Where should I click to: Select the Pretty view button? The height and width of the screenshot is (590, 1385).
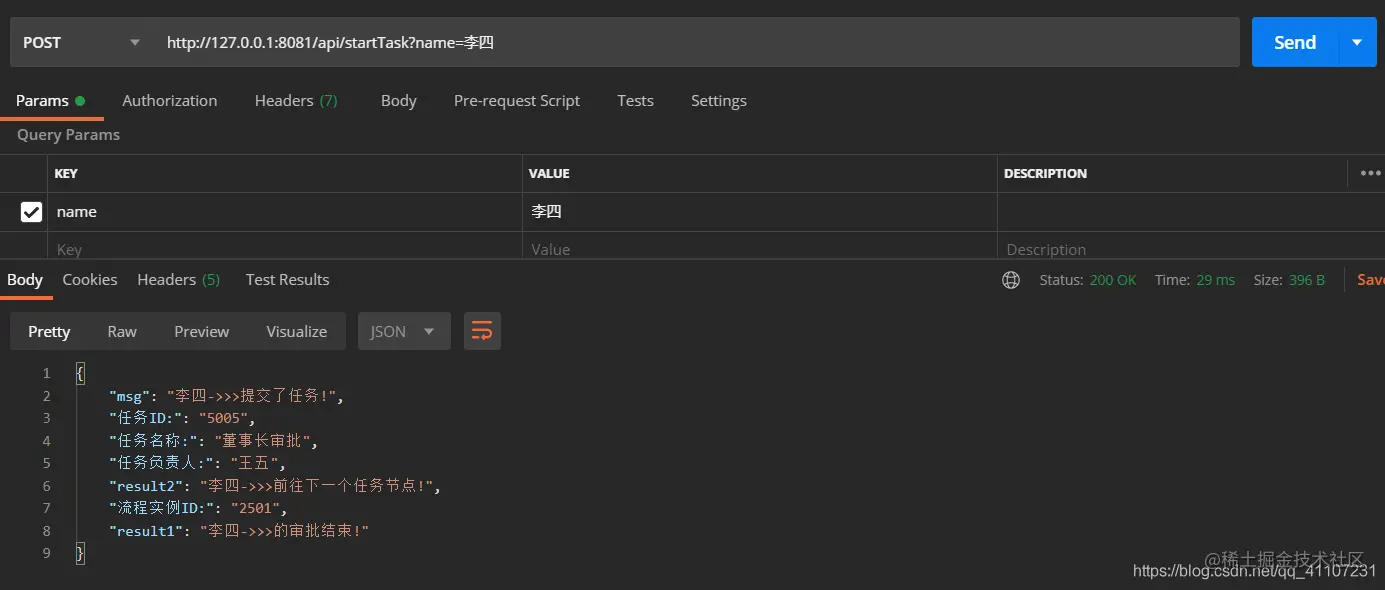click(49, 331)
